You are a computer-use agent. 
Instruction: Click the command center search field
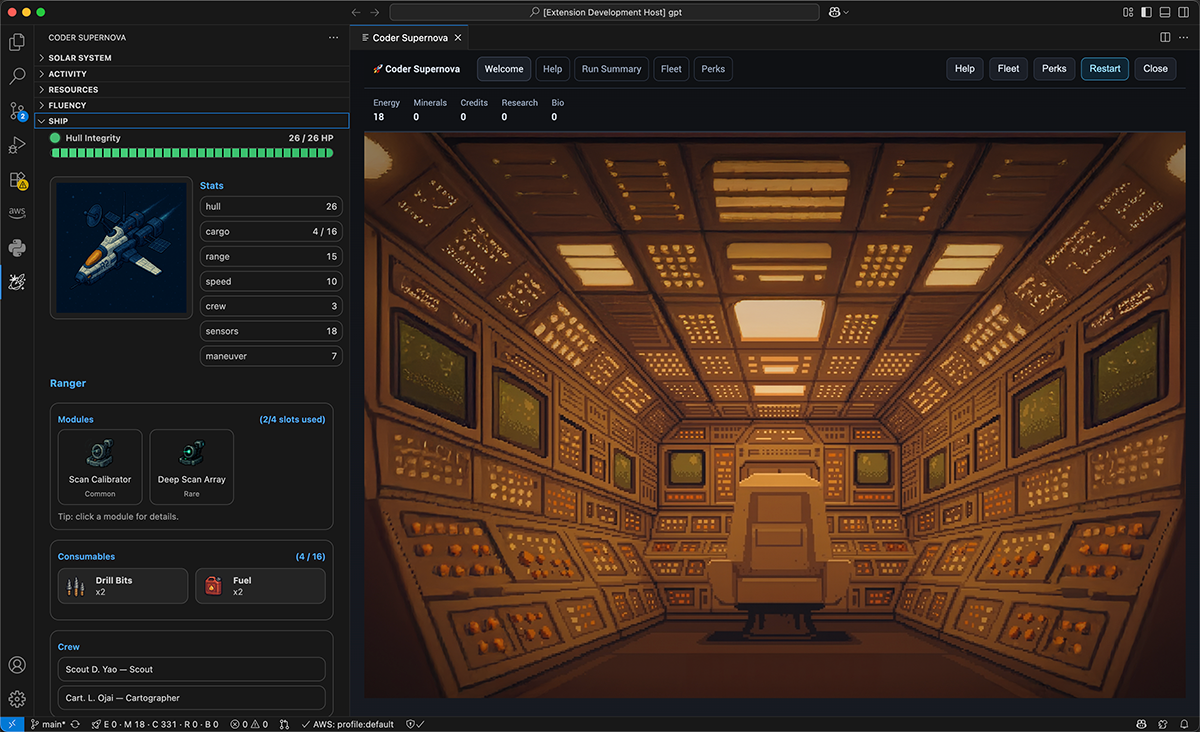[604, 12]
